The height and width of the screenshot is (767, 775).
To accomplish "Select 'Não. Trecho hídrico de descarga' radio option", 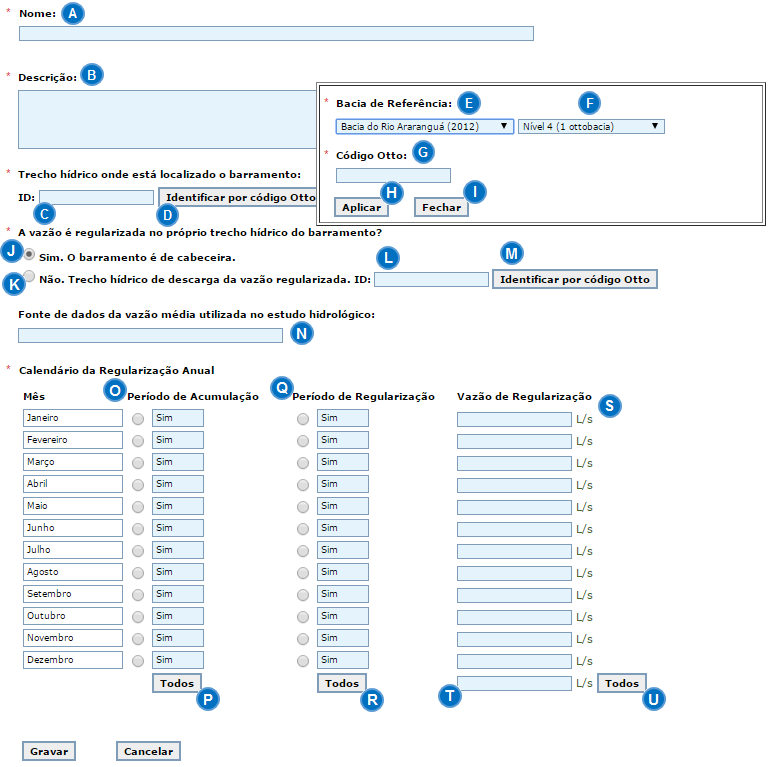I will point(30,277).
